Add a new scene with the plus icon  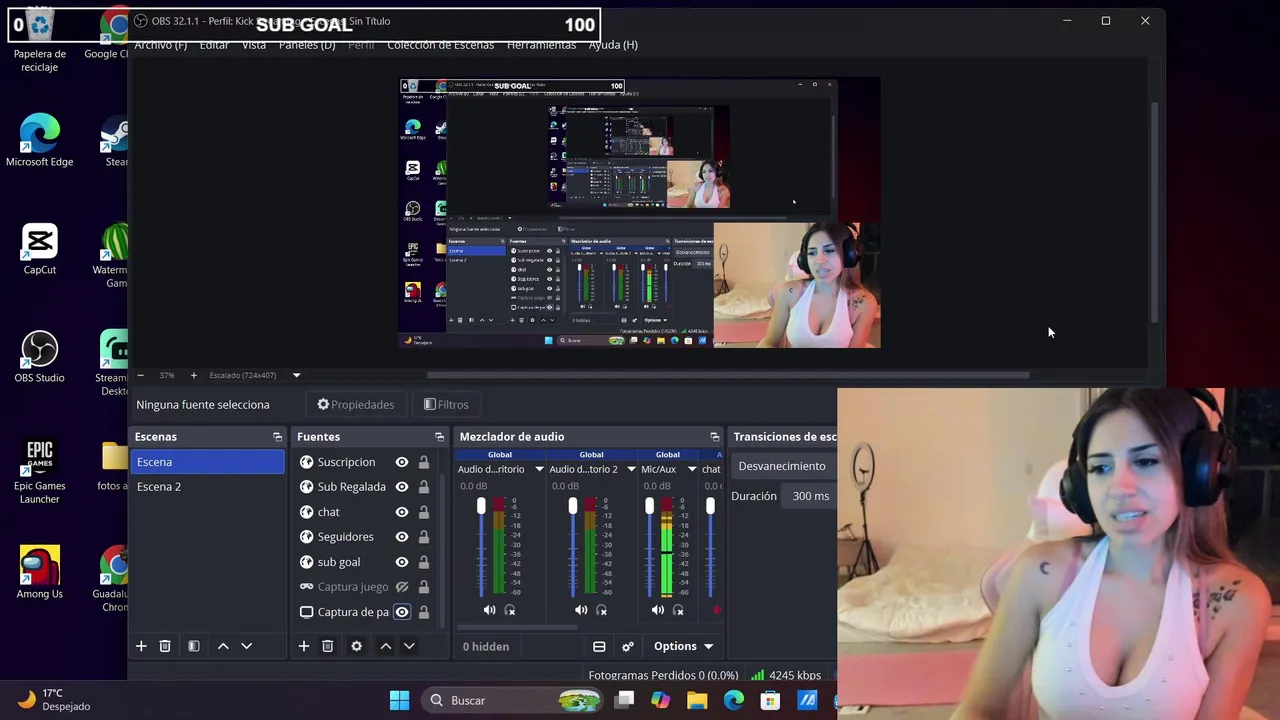coord(141,646)
